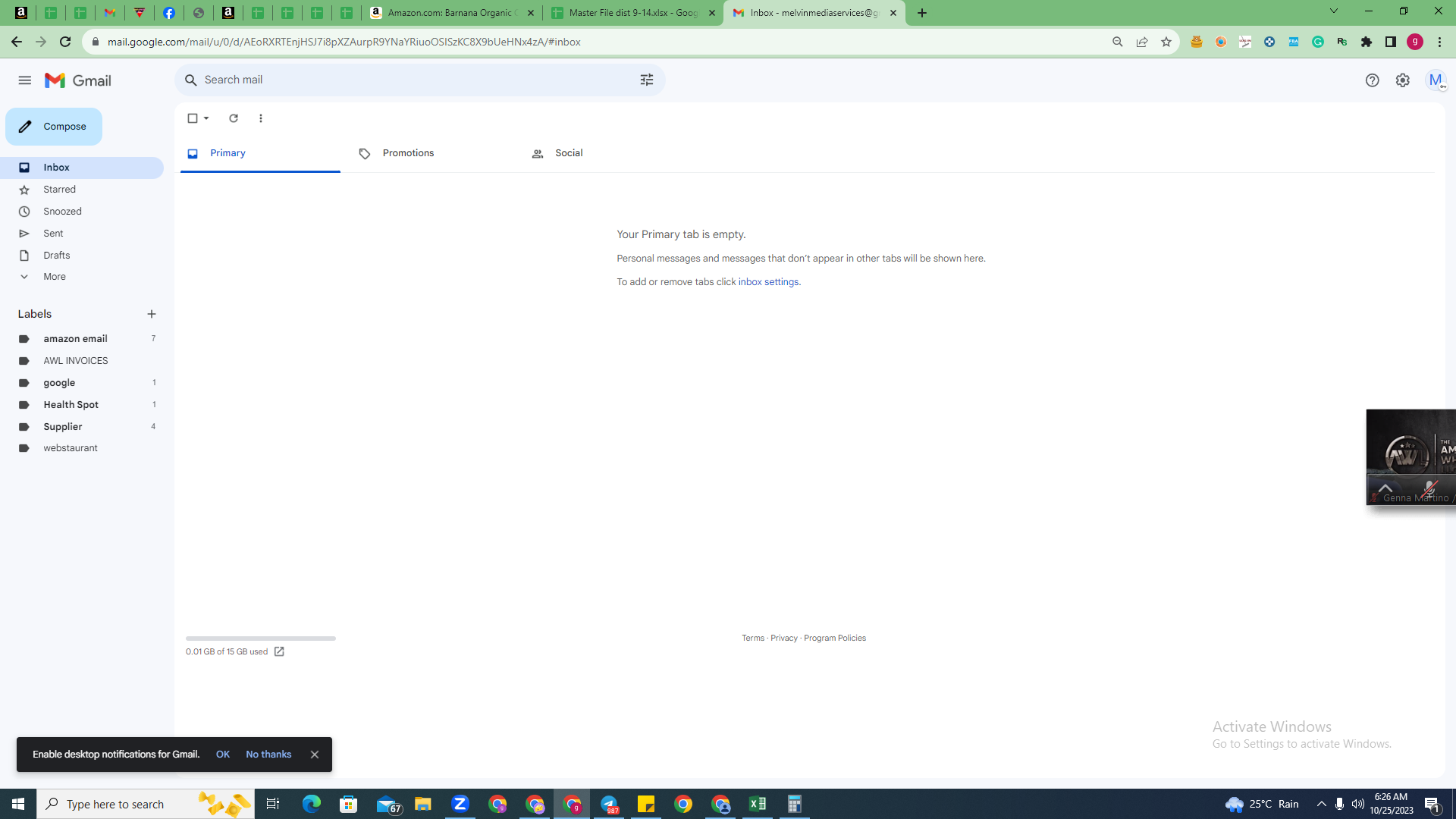Switch to the Primary tab
1456x819 pixels.
point(260,153)
